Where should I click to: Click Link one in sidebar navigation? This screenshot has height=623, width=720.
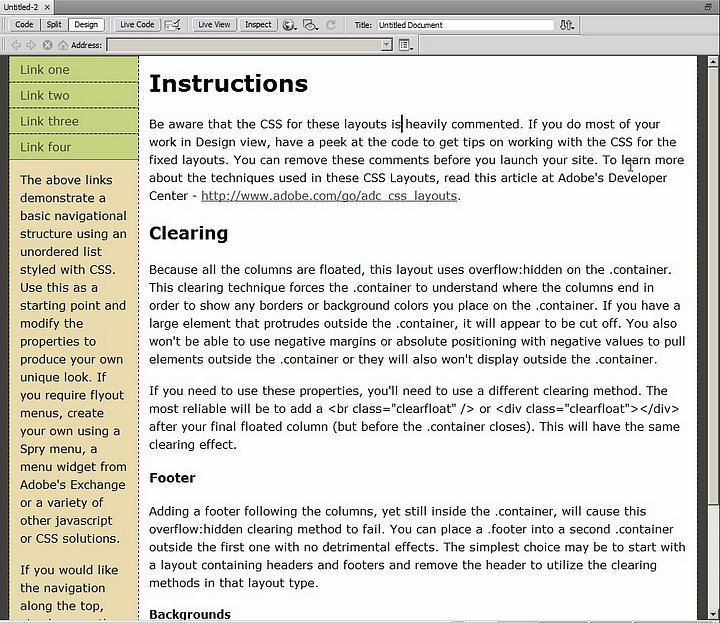coord(73,70)
